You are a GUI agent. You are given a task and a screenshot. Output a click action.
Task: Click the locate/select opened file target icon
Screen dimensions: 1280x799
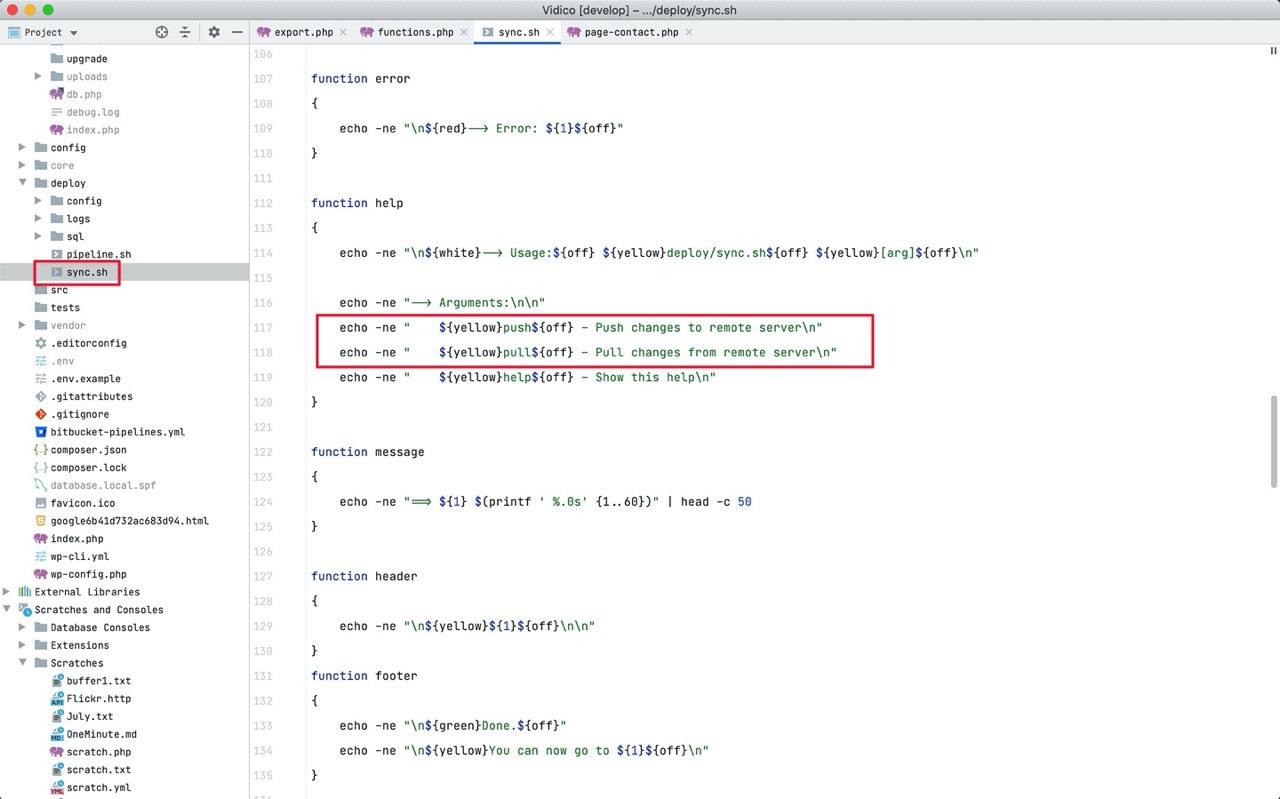pos(162,32)
